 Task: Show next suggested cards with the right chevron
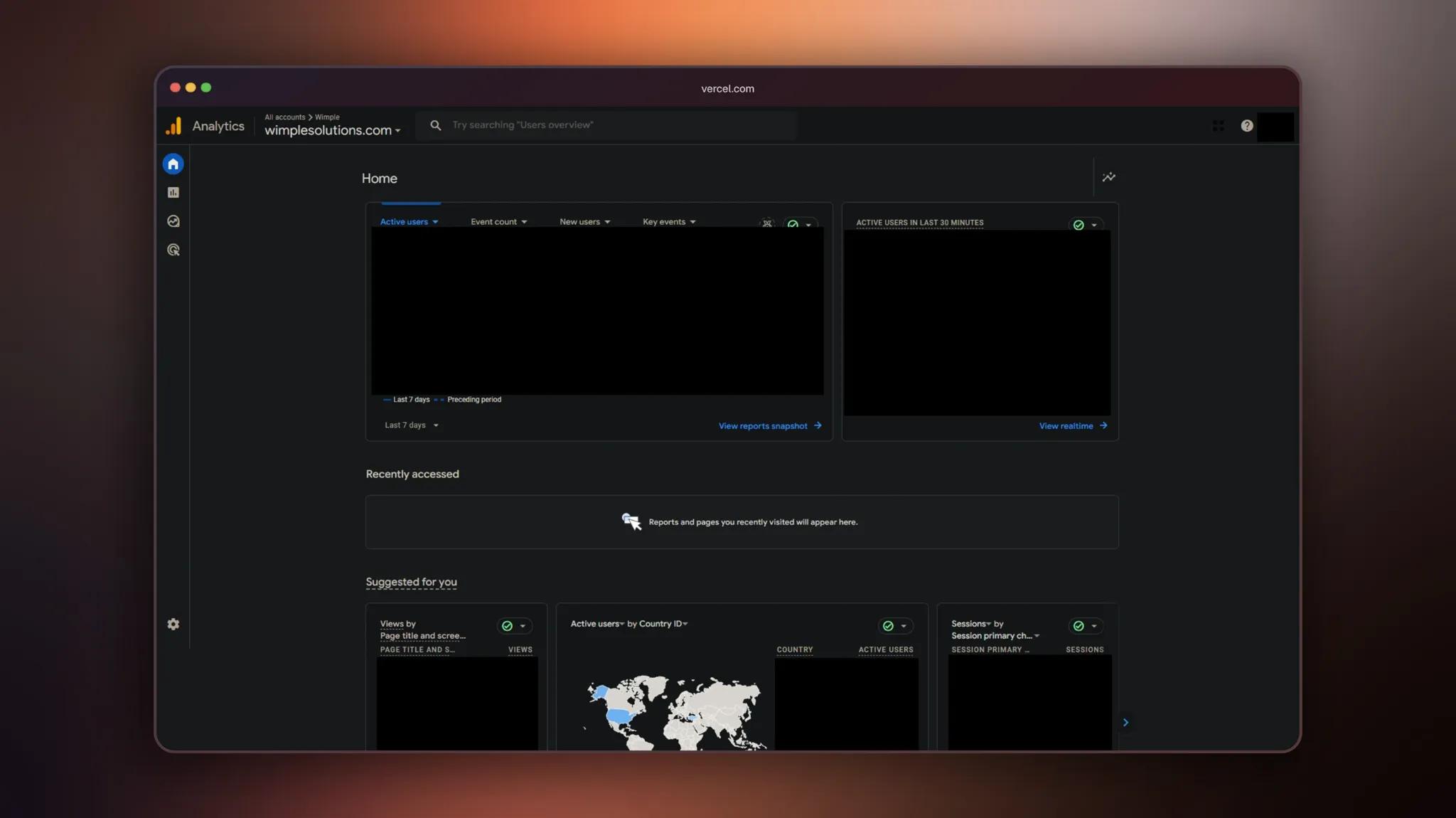click(1125, 722)
